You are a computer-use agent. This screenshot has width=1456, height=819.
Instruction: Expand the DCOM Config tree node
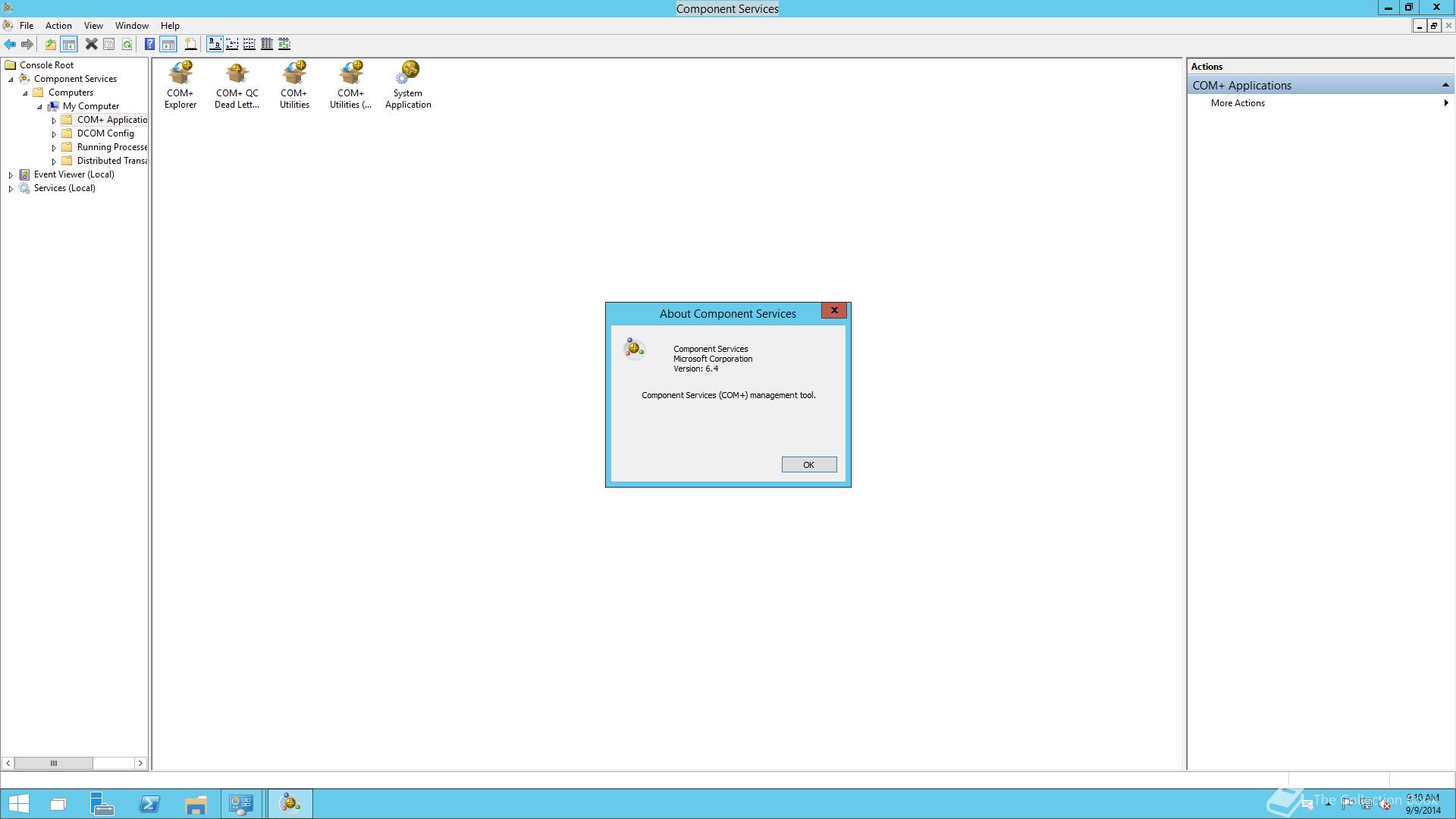[54, 134]
